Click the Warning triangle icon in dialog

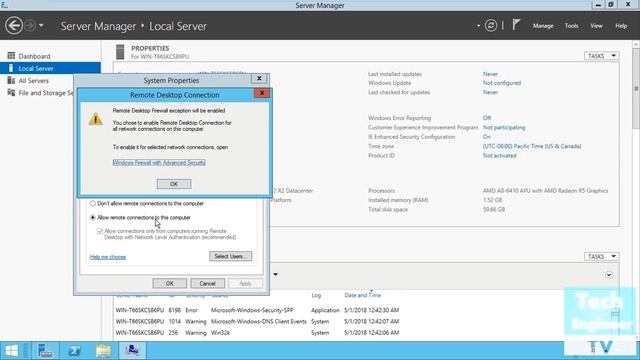click(x=96, y=119)
